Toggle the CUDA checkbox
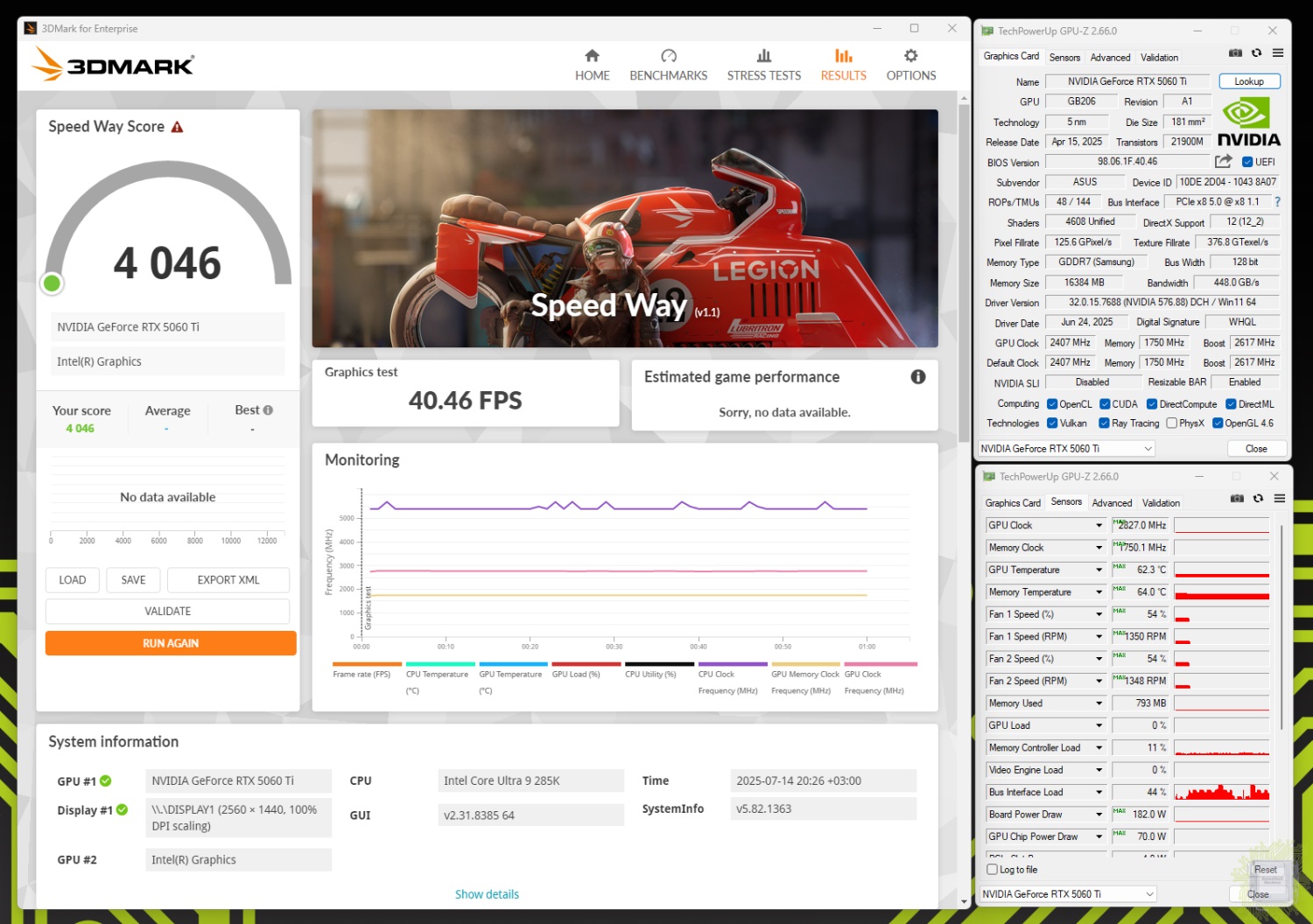 pyautogui.click(x=1105, y=404)
